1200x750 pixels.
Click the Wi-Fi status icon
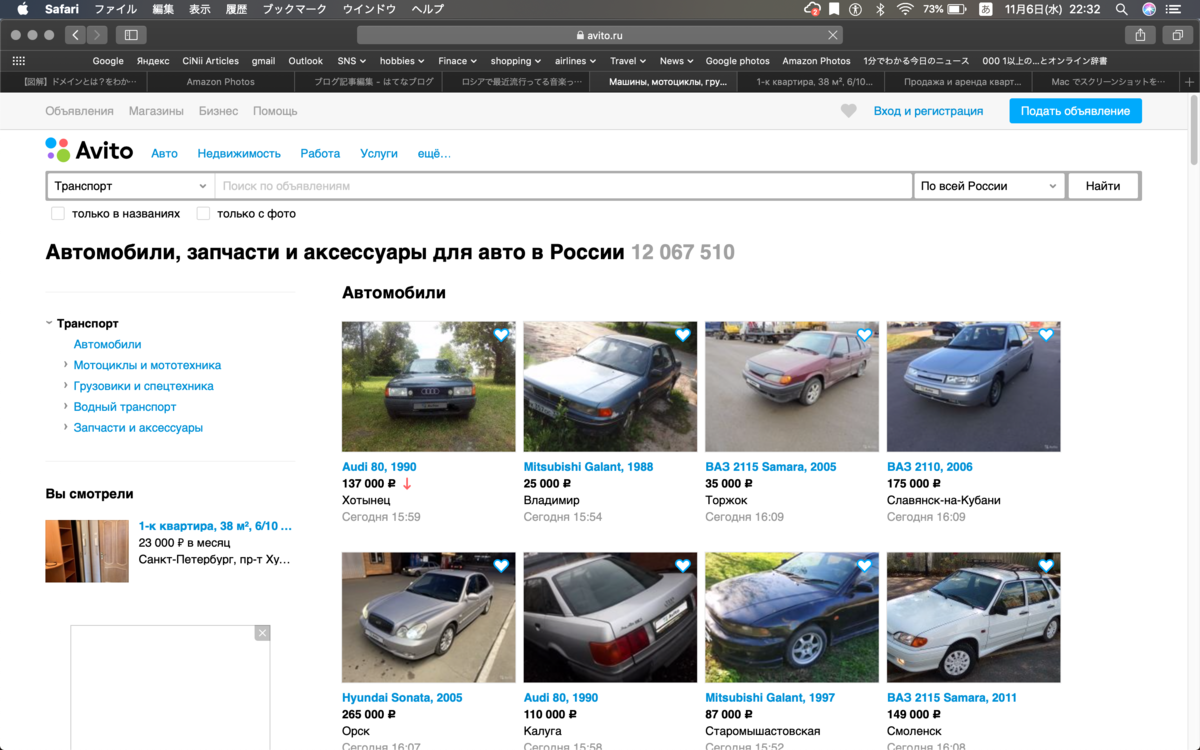pyautogui.click(x=905, y=9)
